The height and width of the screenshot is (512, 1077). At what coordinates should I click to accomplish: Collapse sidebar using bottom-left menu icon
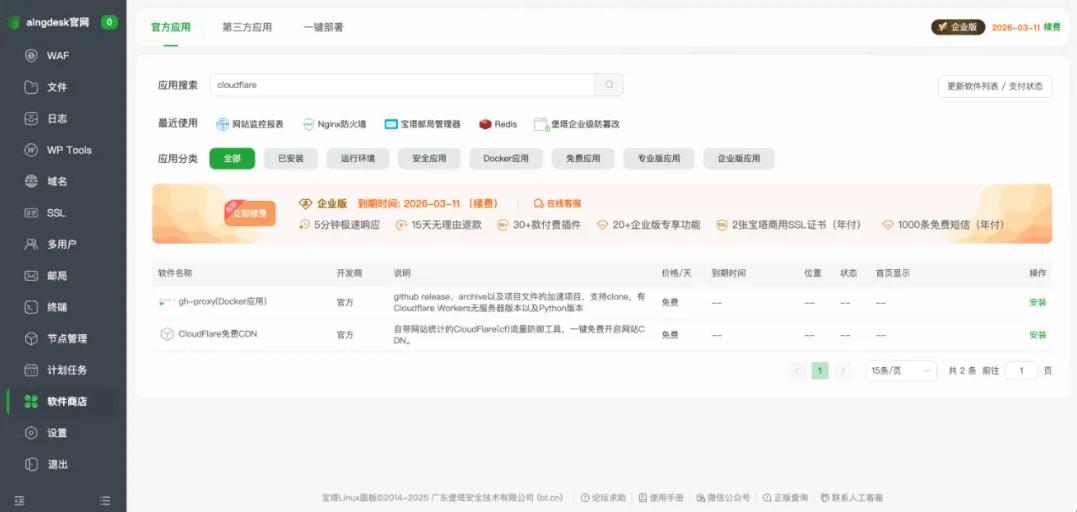coord(19,500)
